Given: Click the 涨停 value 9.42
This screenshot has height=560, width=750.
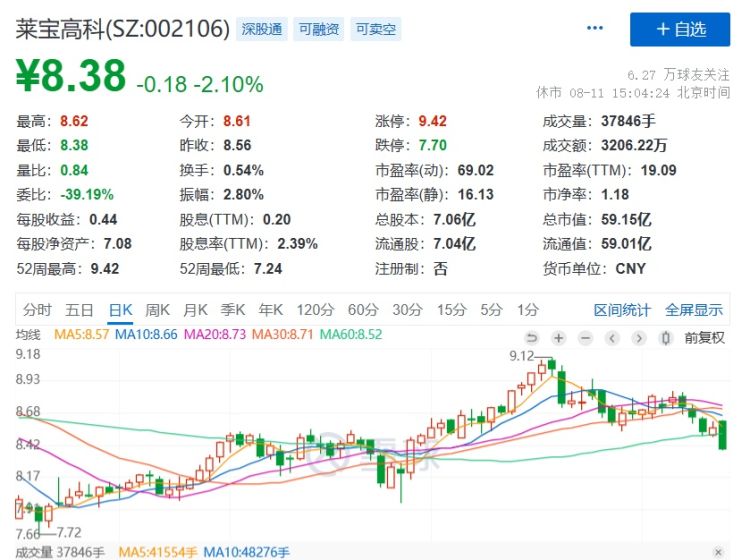Looking at the screenshot, I should (432, 121).
